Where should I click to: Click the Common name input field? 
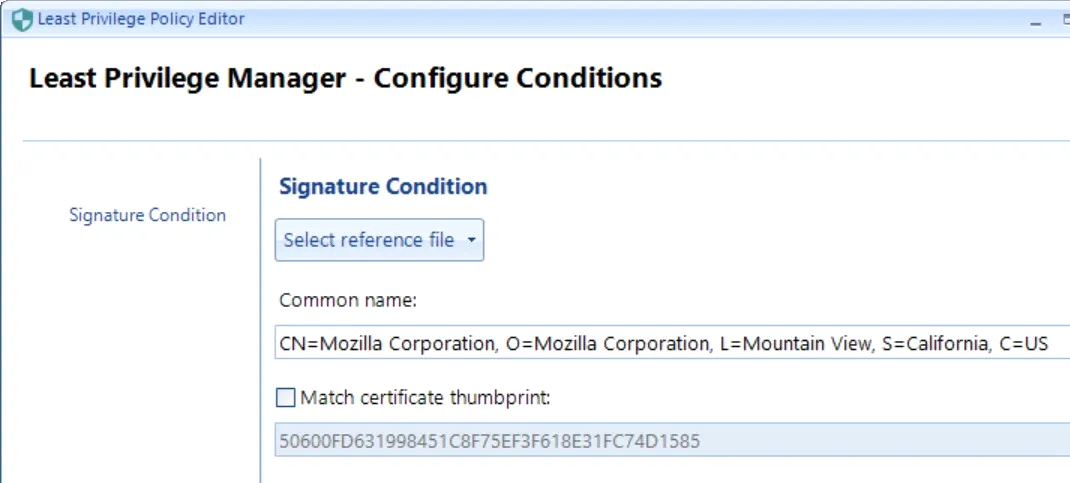point(670,343)
